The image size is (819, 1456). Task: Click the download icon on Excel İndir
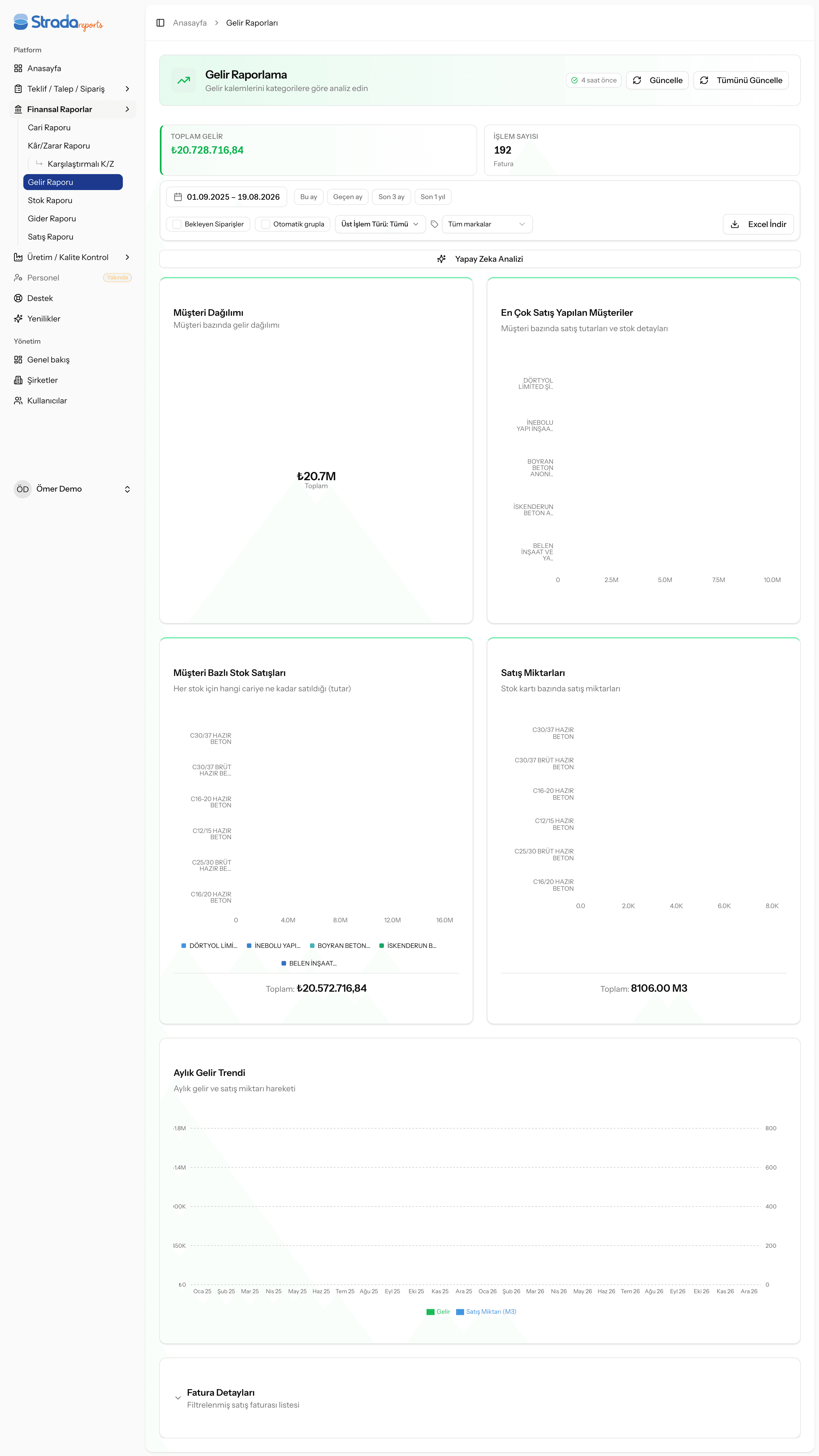pyautogui.click(x=735, y=224)
